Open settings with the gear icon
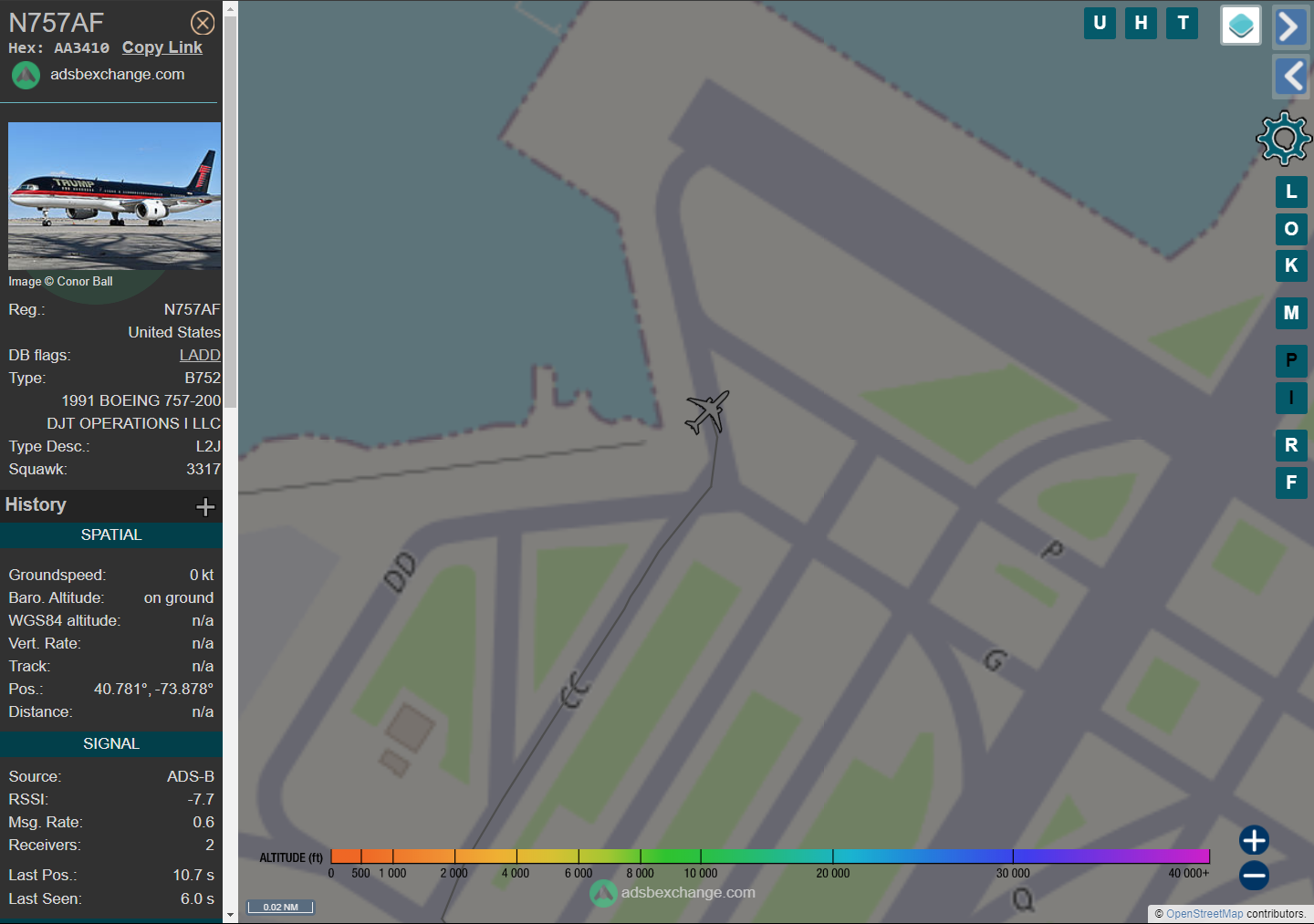 click(1284, 139)
